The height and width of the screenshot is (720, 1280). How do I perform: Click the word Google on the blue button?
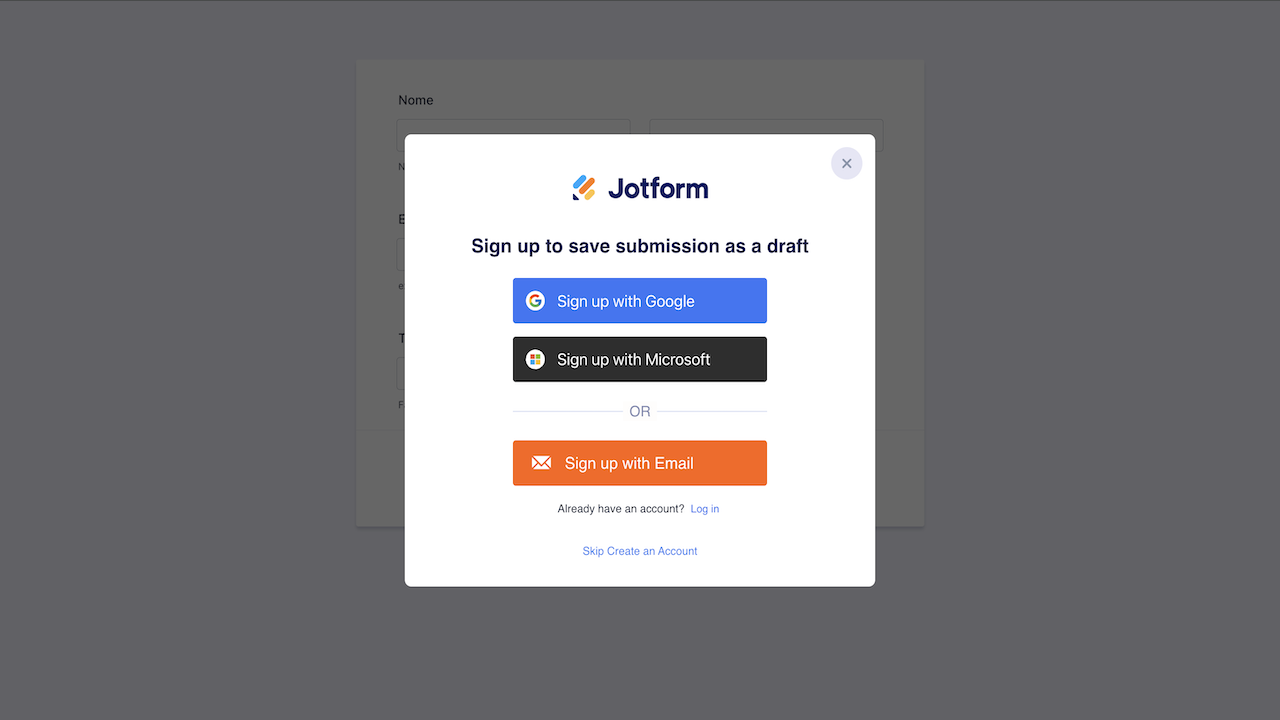670,301
